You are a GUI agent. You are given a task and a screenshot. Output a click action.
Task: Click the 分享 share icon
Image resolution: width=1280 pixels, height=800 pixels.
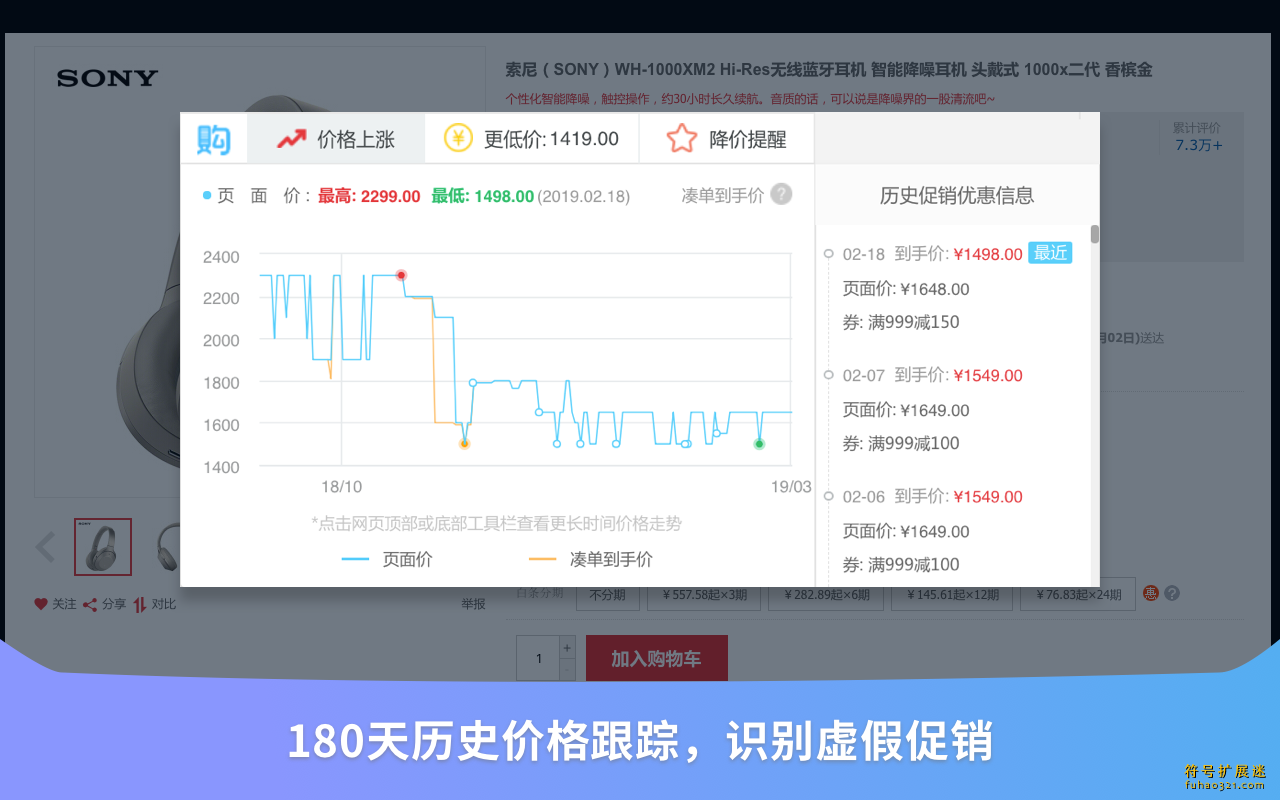click(x=90, y=604)
